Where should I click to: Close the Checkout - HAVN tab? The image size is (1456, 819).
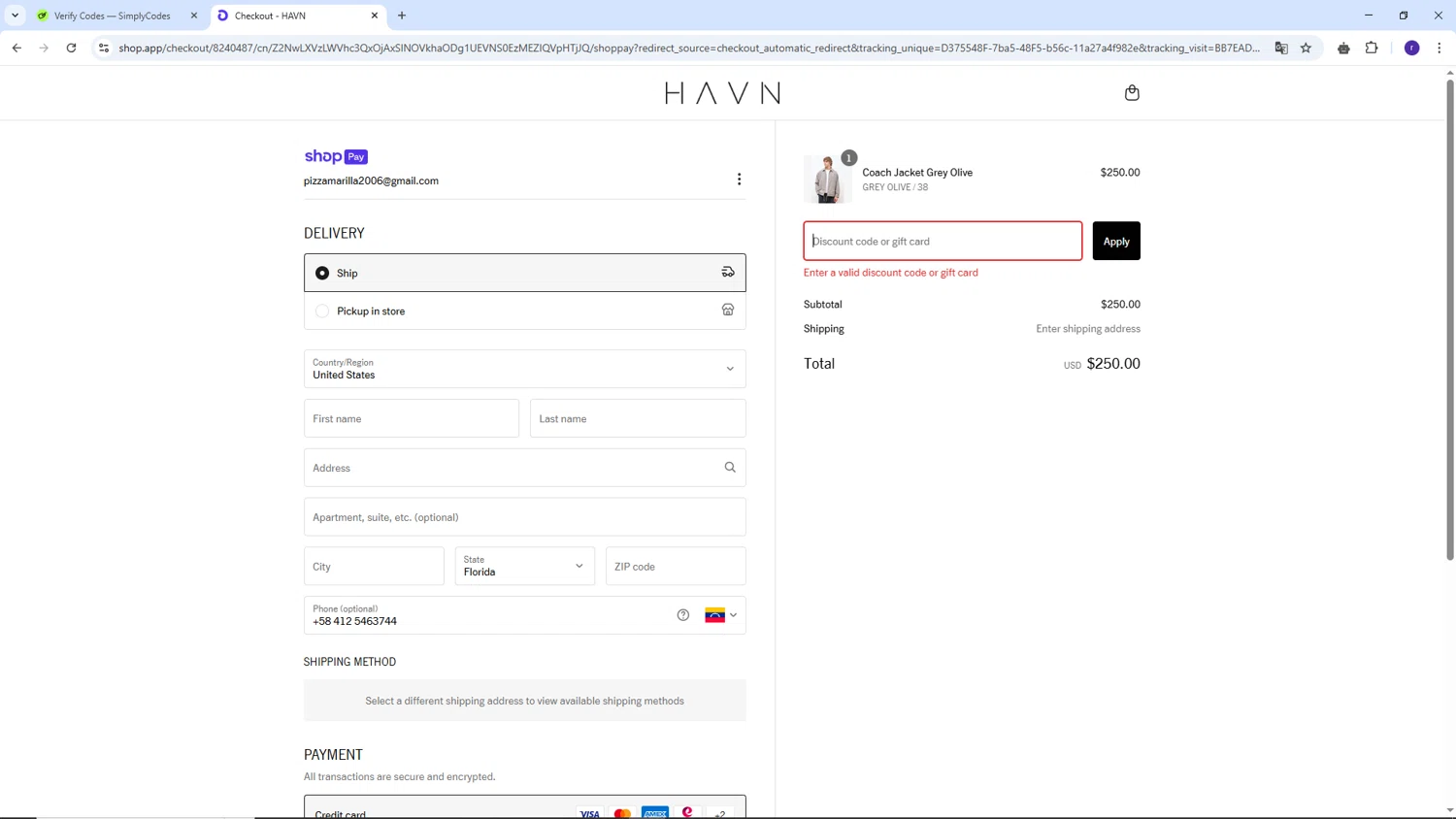[375, 16]
